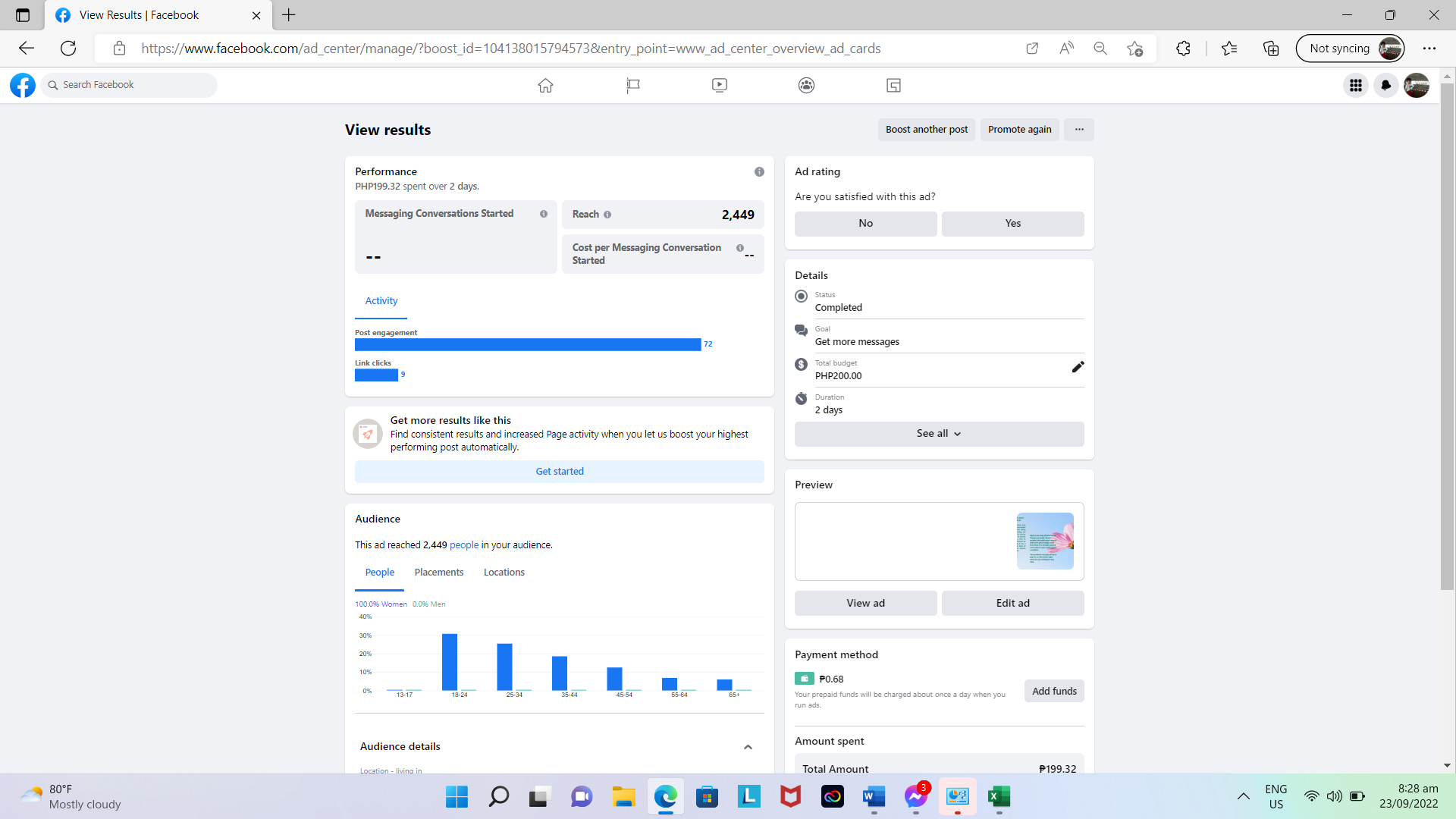Click the 18-24 age group bar
The width and height of the screenshot is (1456, 819).
click(x=450, y=662)
